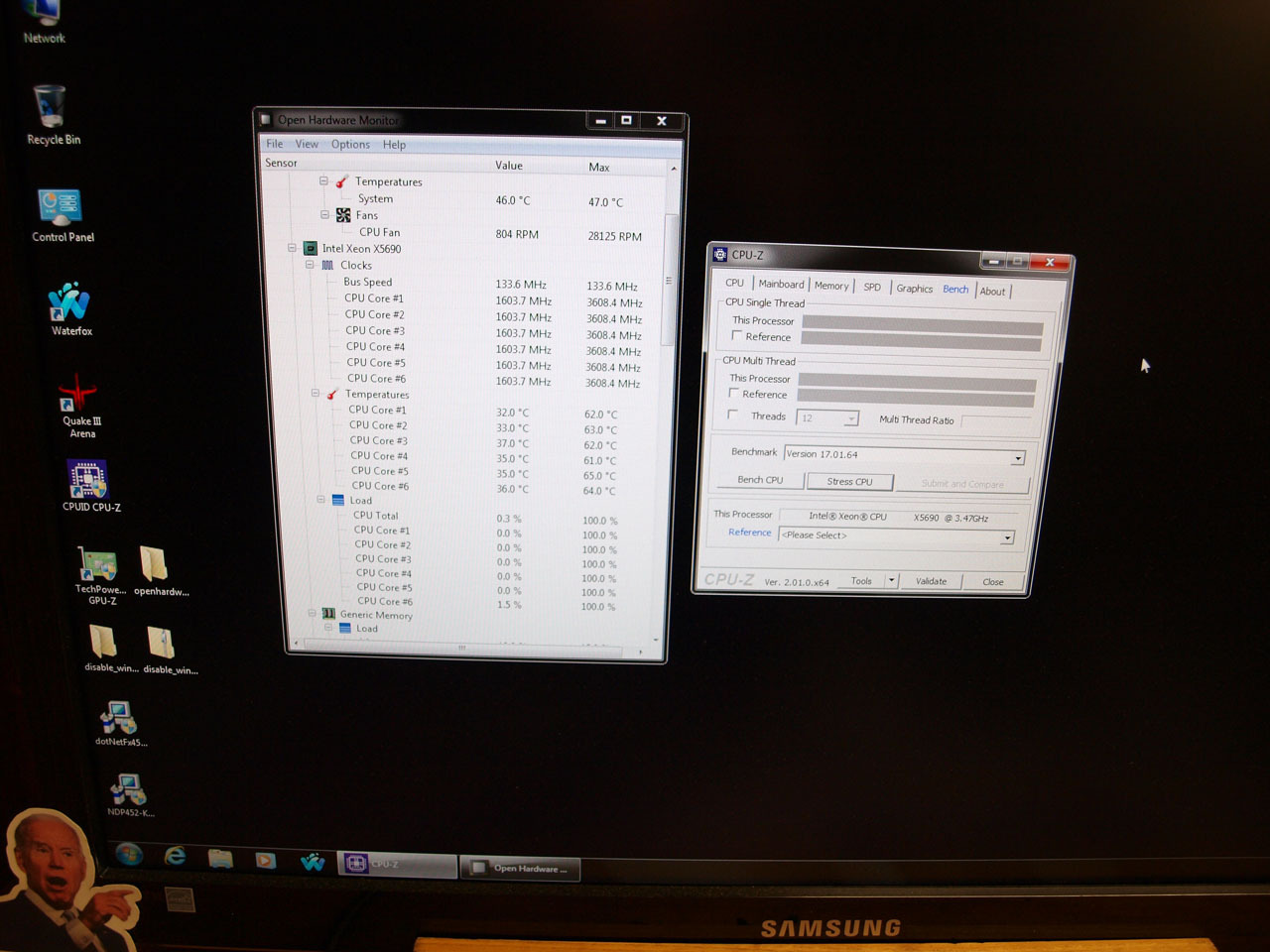Open the Benchmark version dropdown
Image resolution: width=1270 pixels, height=952 pixels.
click(x=1017, y=458)
